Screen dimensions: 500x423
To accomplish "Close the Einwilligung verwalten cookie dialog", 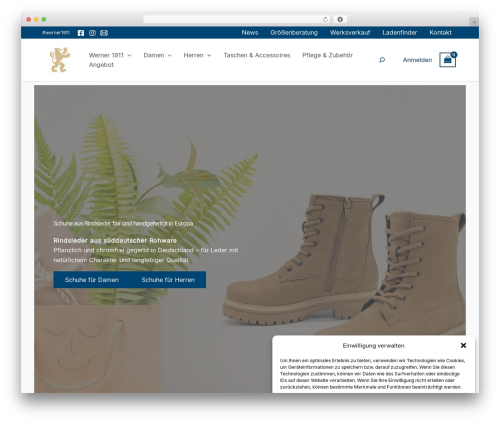I will coord(463,345).
